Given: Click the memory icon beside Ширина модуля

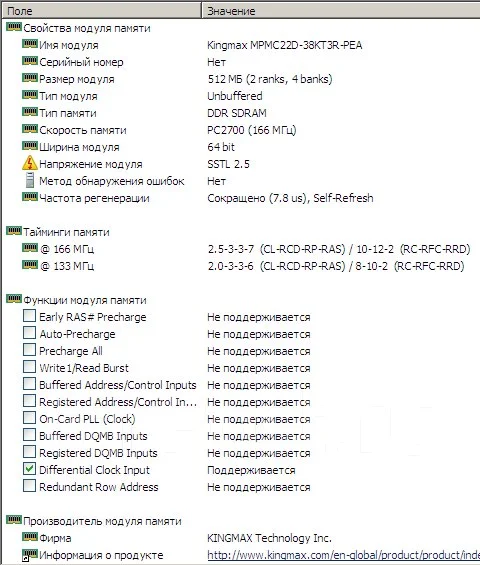Looking at the screenshot, I should coord(30,146).
